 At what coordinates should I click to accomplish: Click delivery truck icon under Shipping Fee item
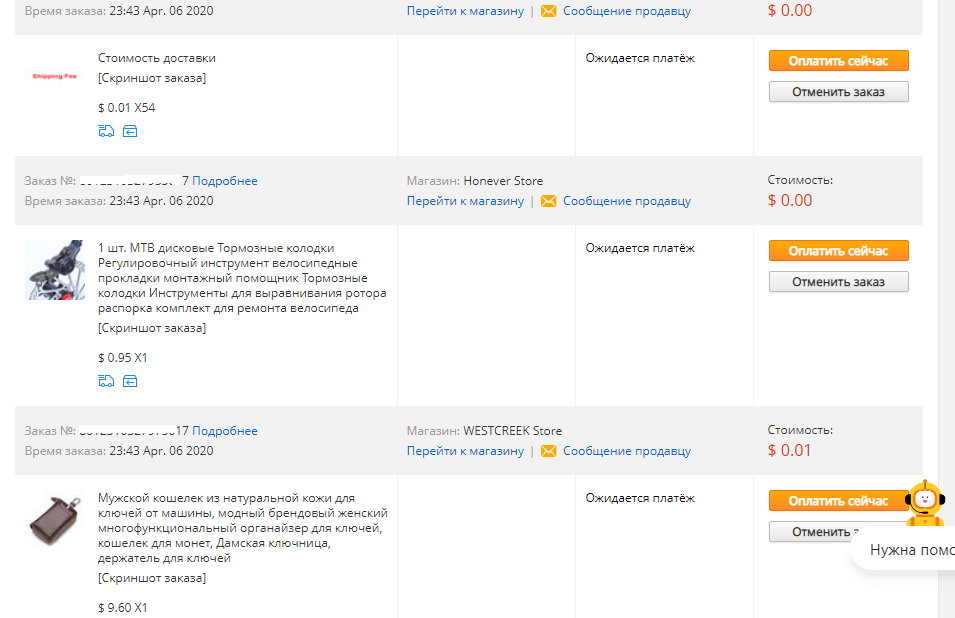click(x=106, y=131)
